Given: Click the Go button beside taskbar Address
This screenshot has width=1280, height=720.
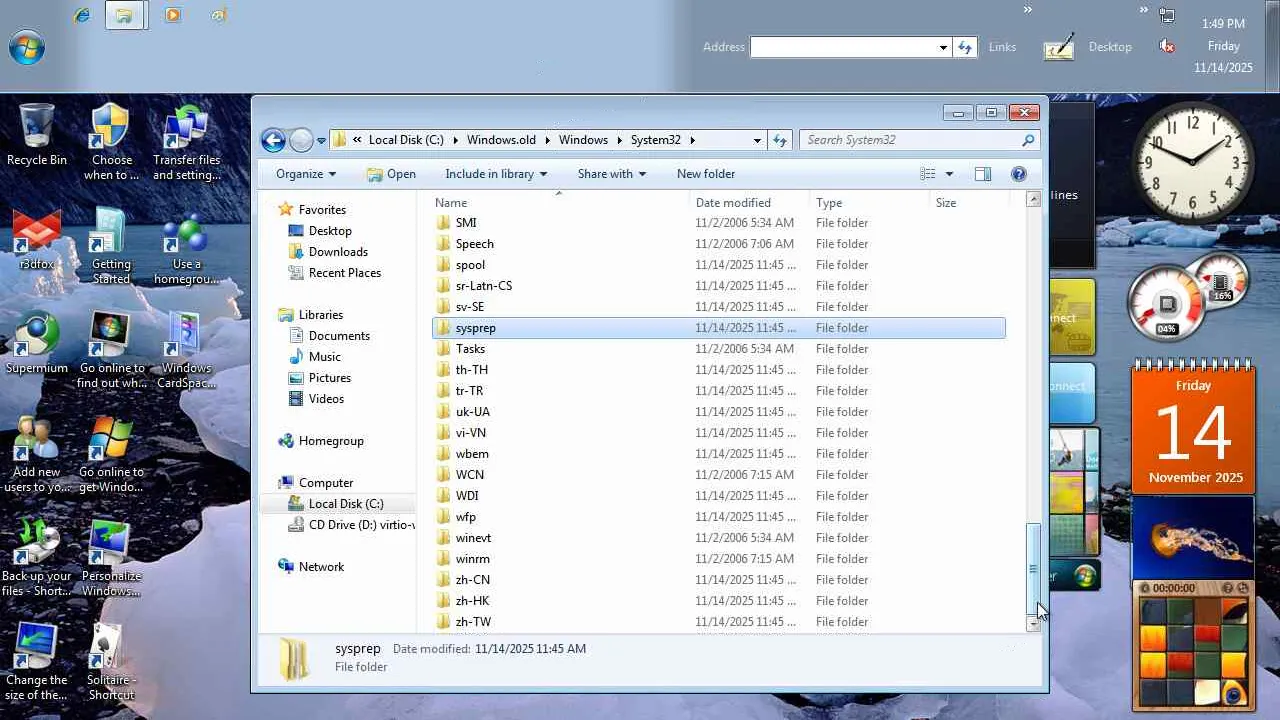Looking at the screenshot, I should pos(965,47).
